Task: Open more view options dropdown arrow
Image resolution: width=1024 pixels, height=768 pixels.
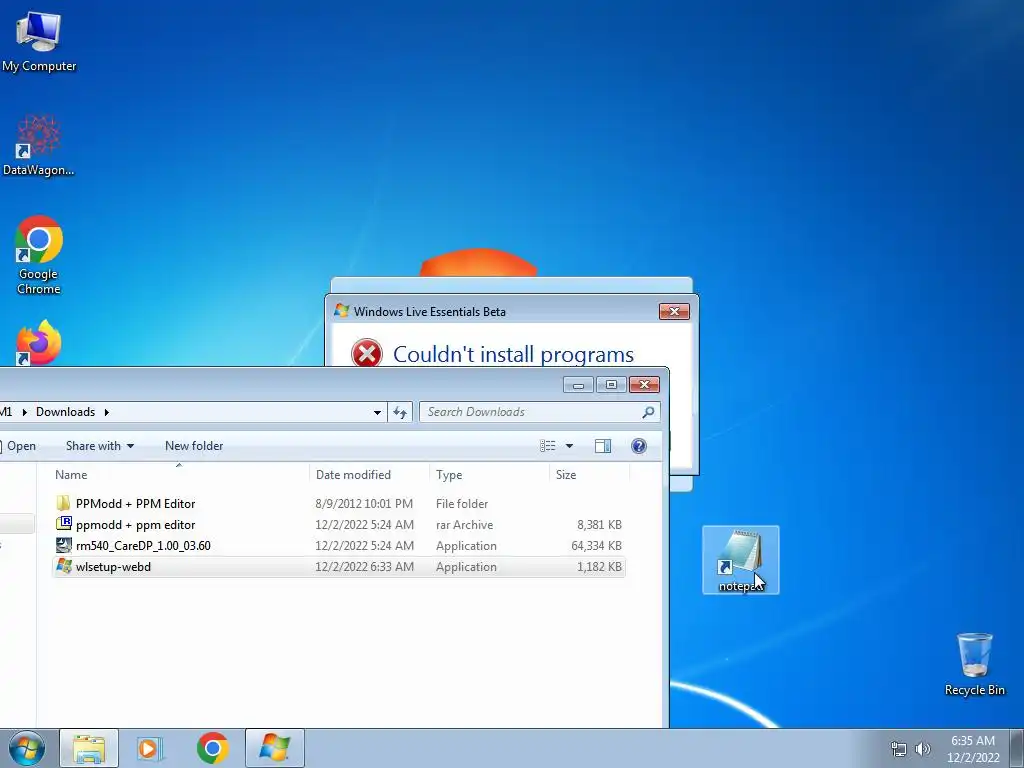Action: 569,446
